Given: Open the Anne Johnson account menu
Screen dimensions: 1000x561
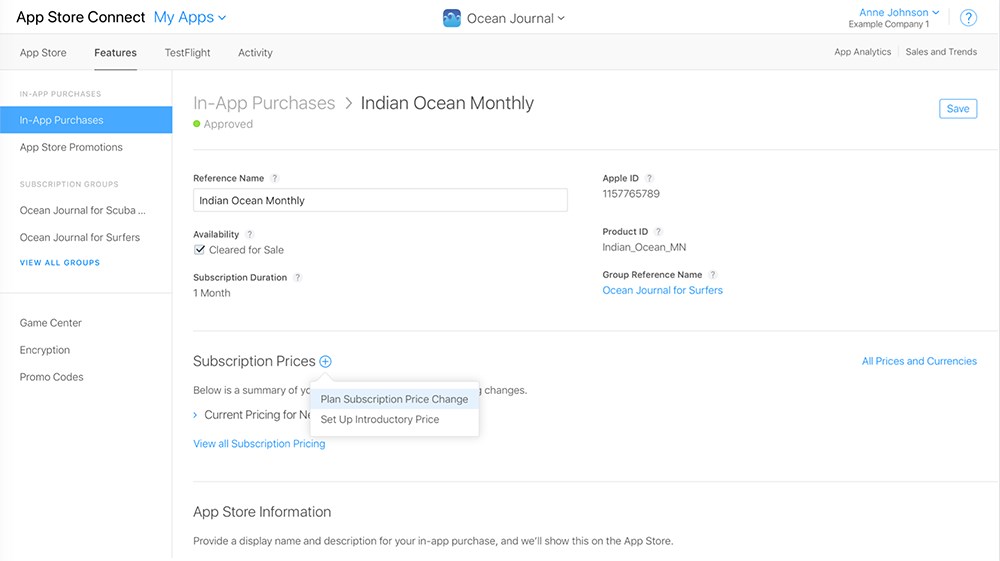Looking at the screenshot, I should [x=899, y=12].
